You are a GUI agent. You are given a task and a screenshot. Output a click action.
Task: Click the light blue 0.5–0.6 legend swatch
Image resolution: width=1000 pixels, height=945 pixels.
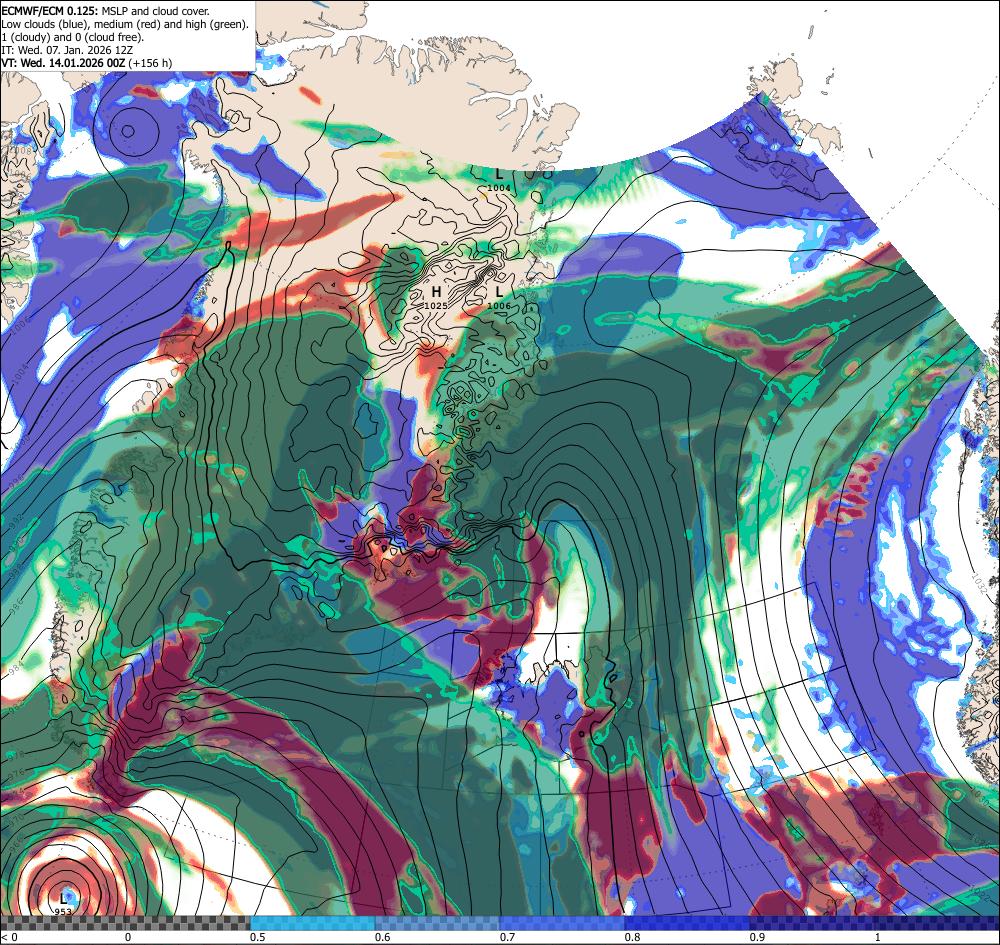[312, 923]
